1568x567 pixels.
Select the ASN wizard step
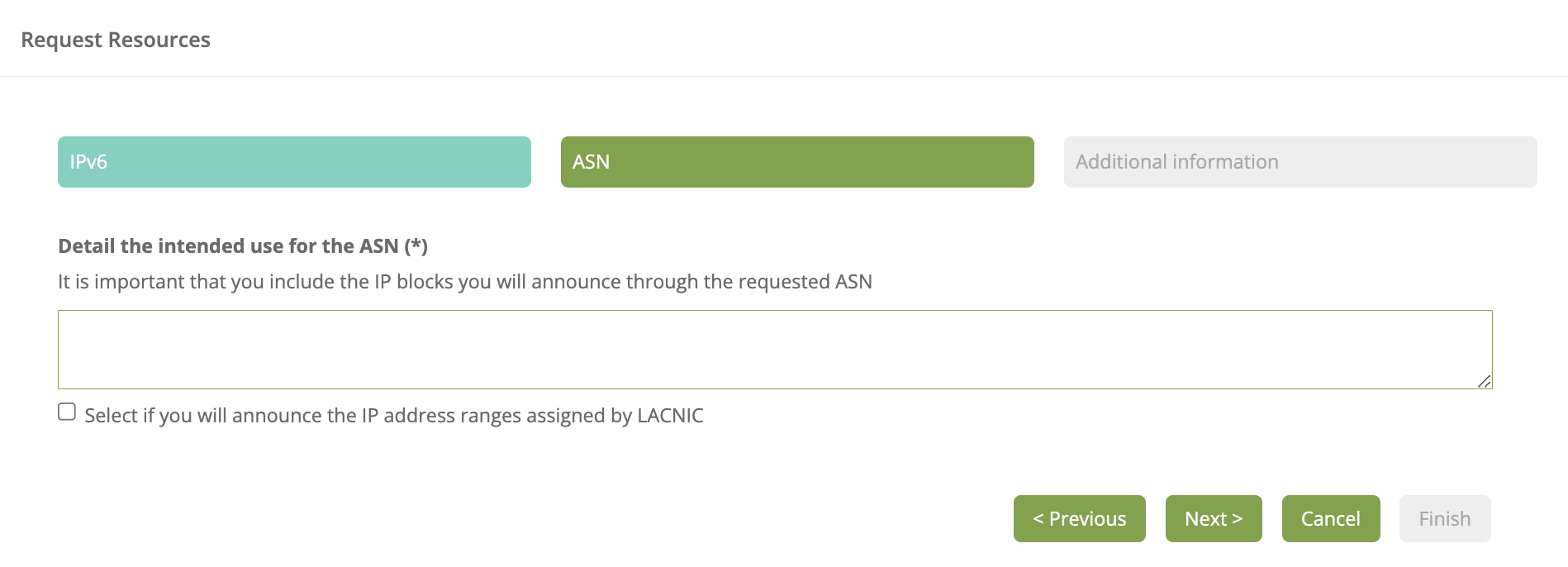click(x=796, y=162)
